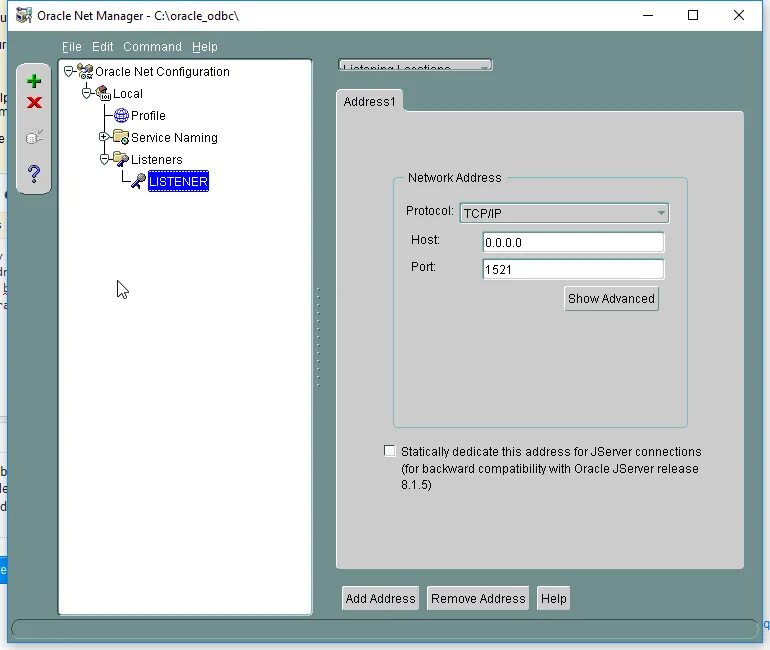Click the LISTENER microphone icon
The width and height of the screenshot is (770, 650).
[x=138, y=181]
